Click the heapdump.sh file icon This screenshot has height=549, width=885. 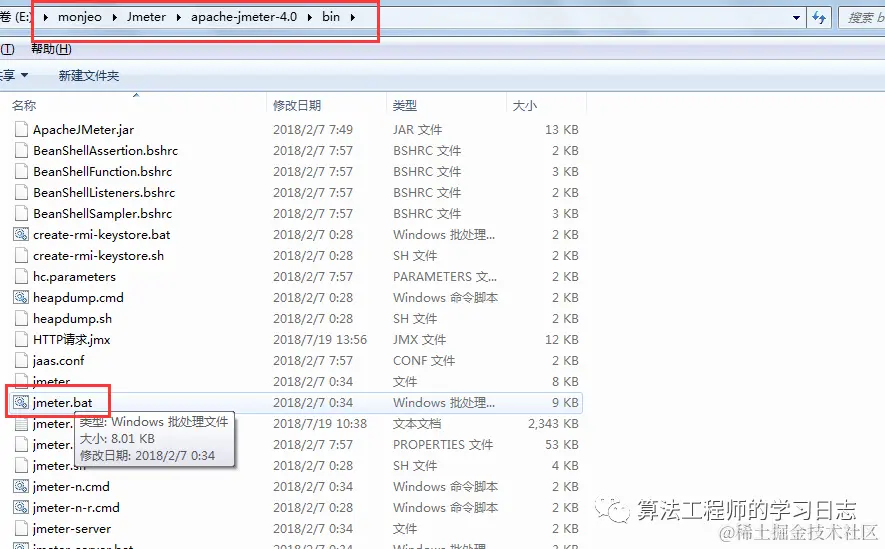coord(21,318)
